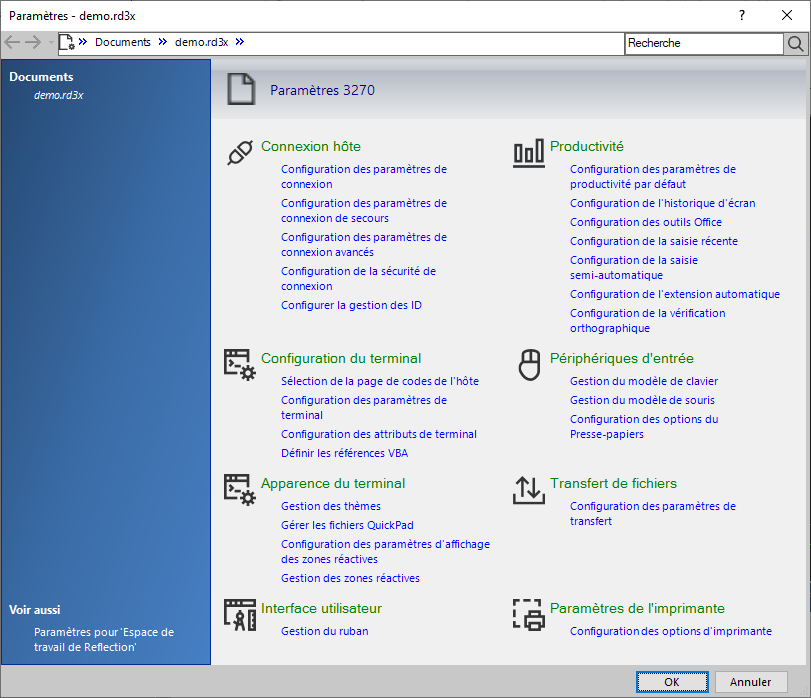
Task: Open Paramètres de l'imprimante heading link
Action: point(637,608)
